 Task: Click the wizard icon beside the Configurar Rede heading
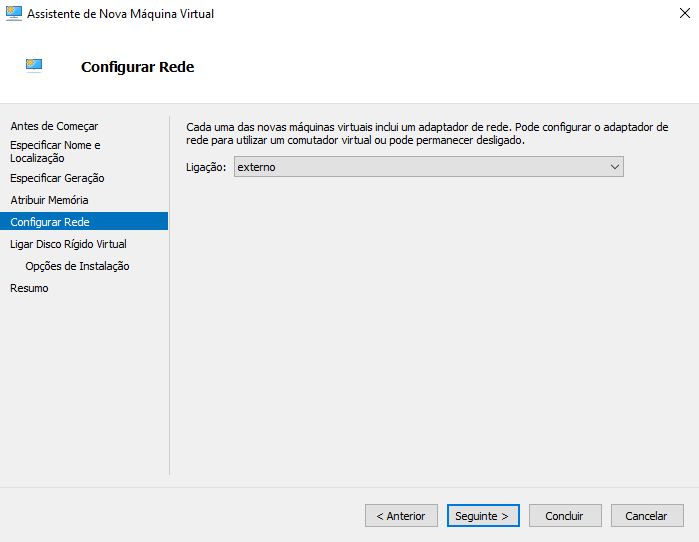[x=34, y=66]
